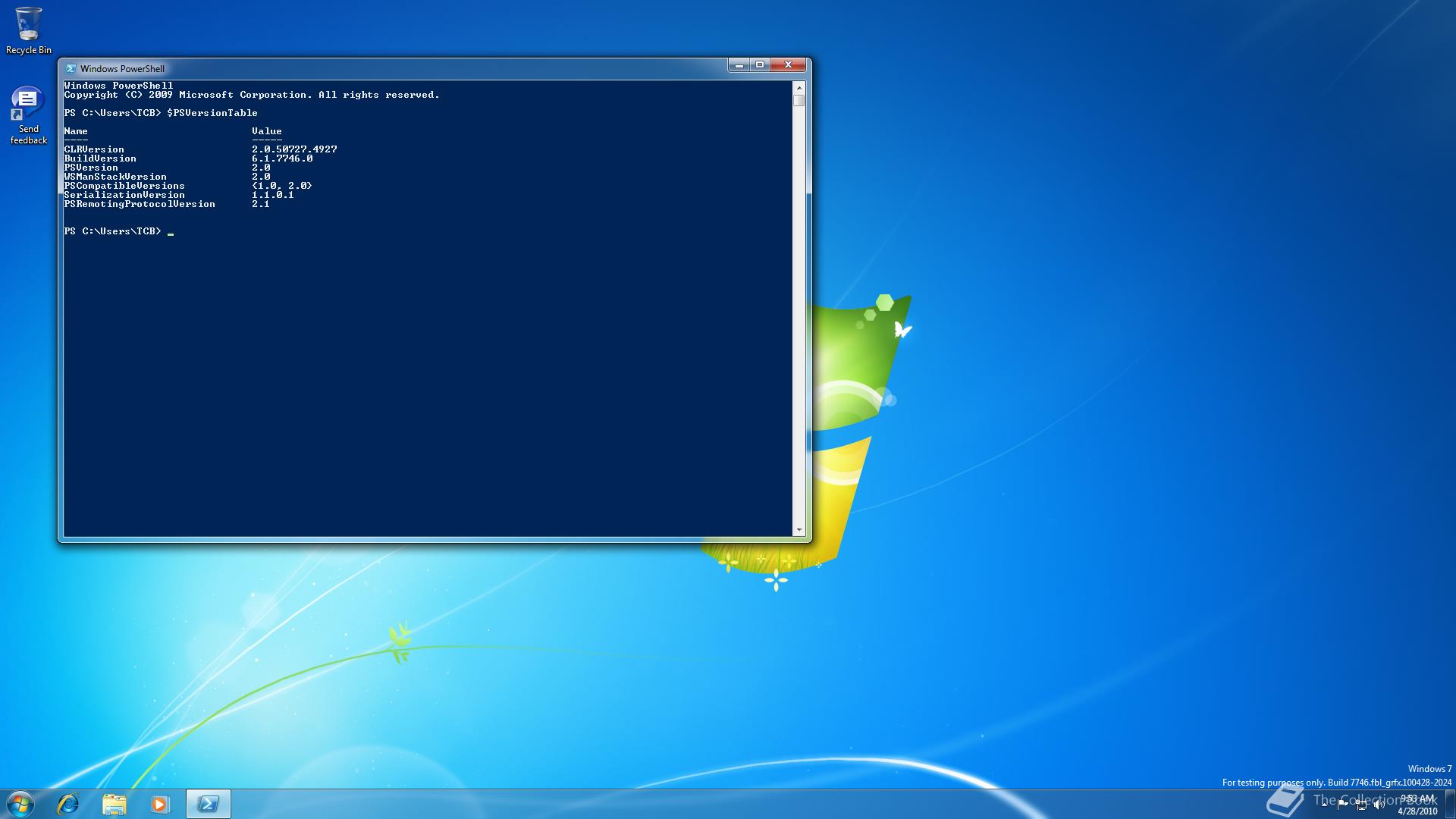Viewport: 1456px width, 819px height.
Task: Click the Show desktop button
Action: [x=1450, y=804]
